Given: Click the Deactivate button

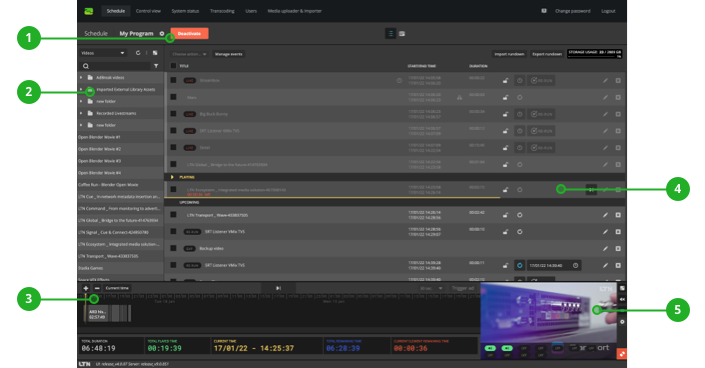Looking at the screenshot, I should [189, 33].
